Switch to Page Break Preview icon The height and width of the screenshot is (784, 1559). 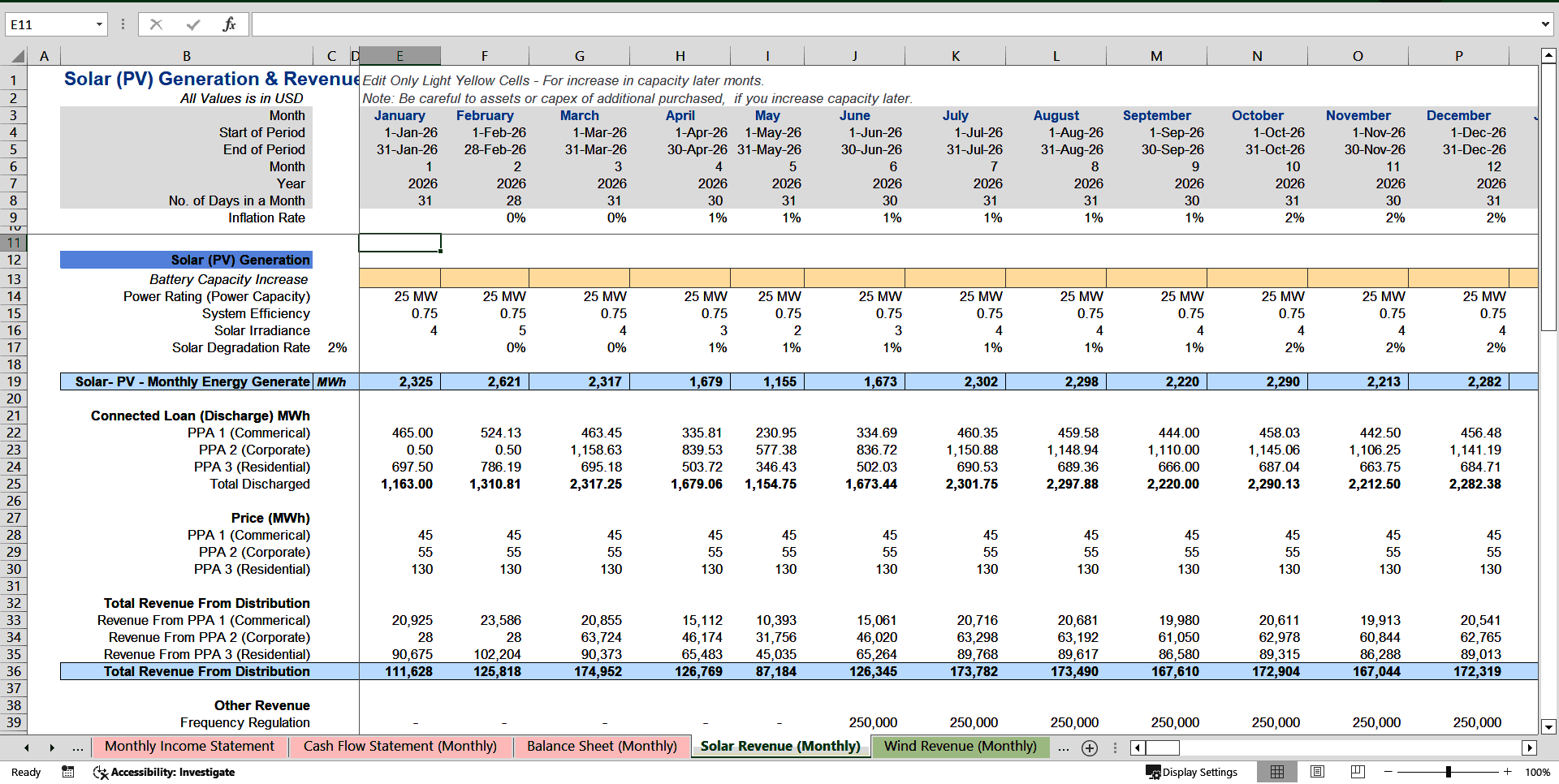[x=1358, y=772]
